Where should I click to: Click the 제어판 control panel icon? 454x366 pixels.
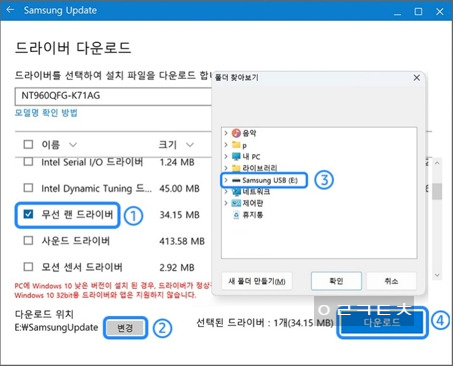[x=236, y=203]
